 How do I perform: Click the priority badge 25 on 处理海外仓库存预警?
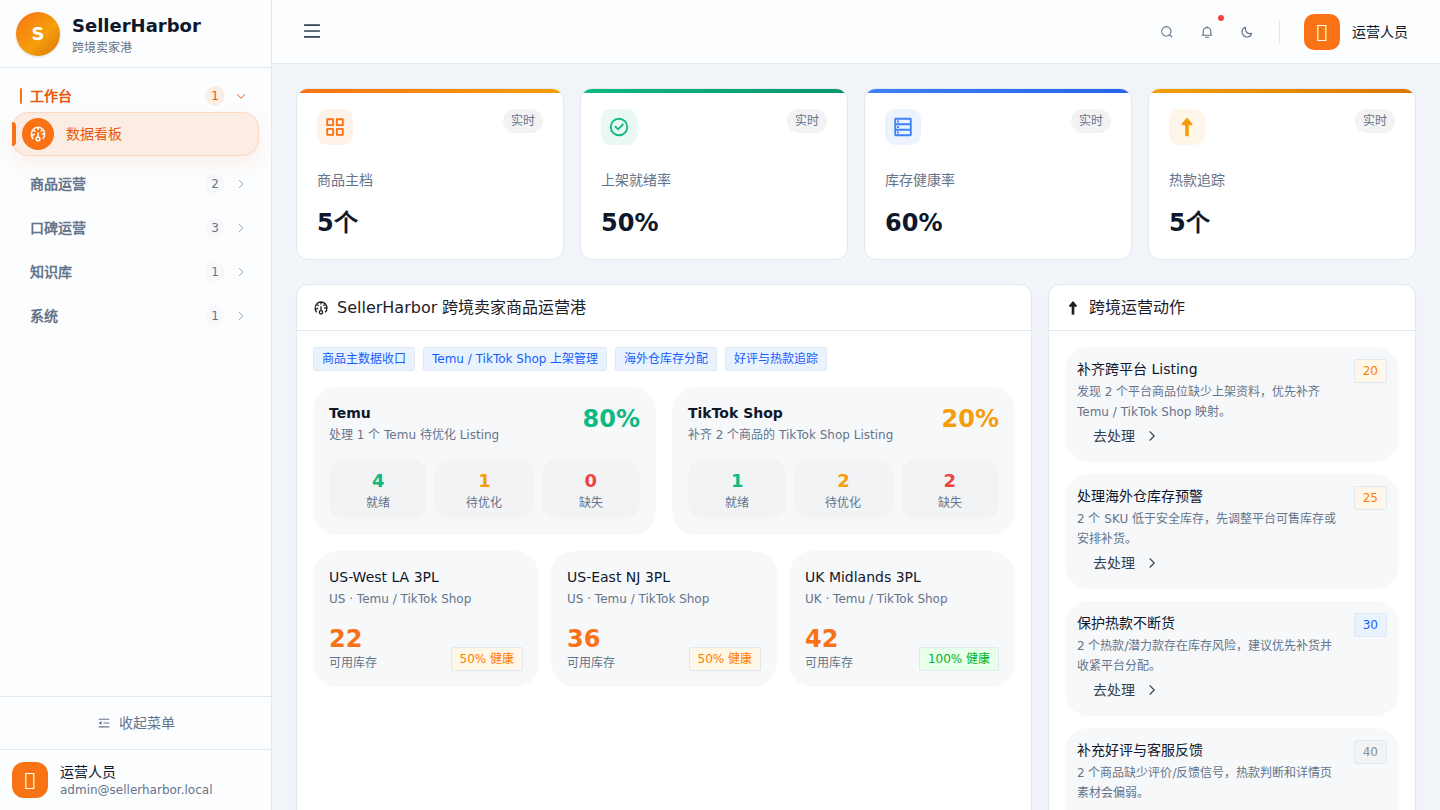1370,498
